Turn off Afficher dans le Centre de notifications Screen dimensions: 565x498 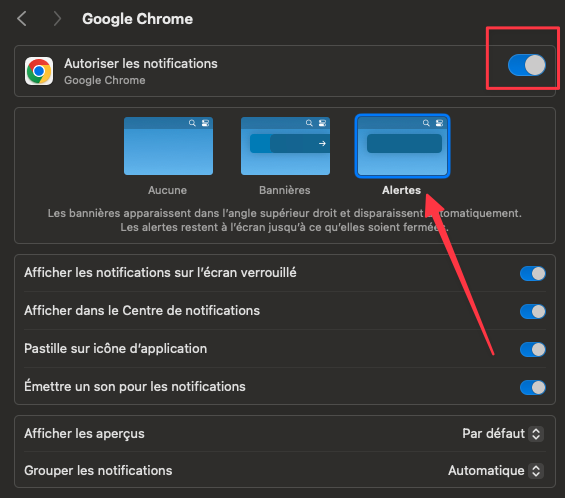533,312
